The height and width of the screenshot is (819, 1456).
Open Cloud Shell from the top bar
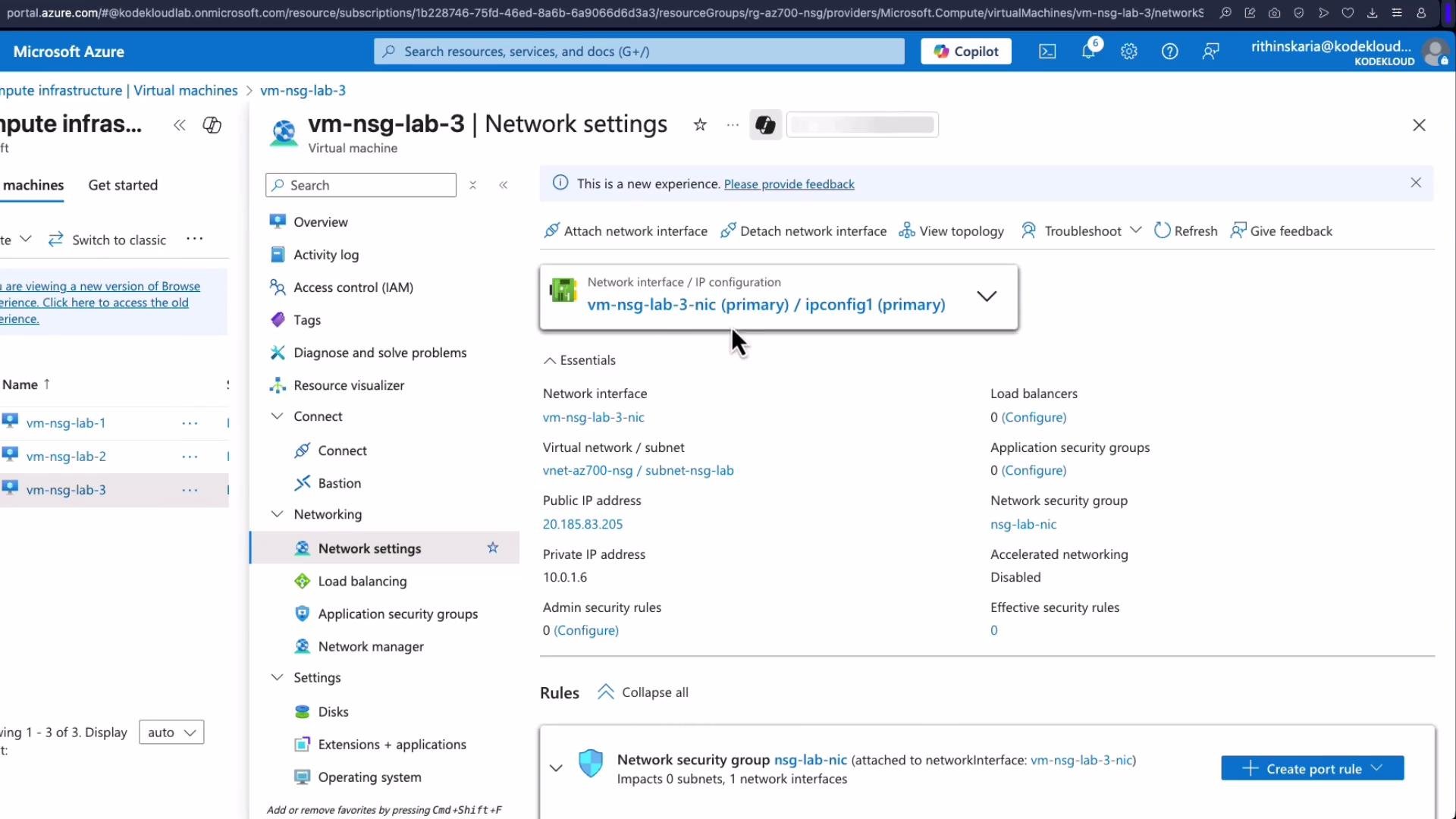1047,52
